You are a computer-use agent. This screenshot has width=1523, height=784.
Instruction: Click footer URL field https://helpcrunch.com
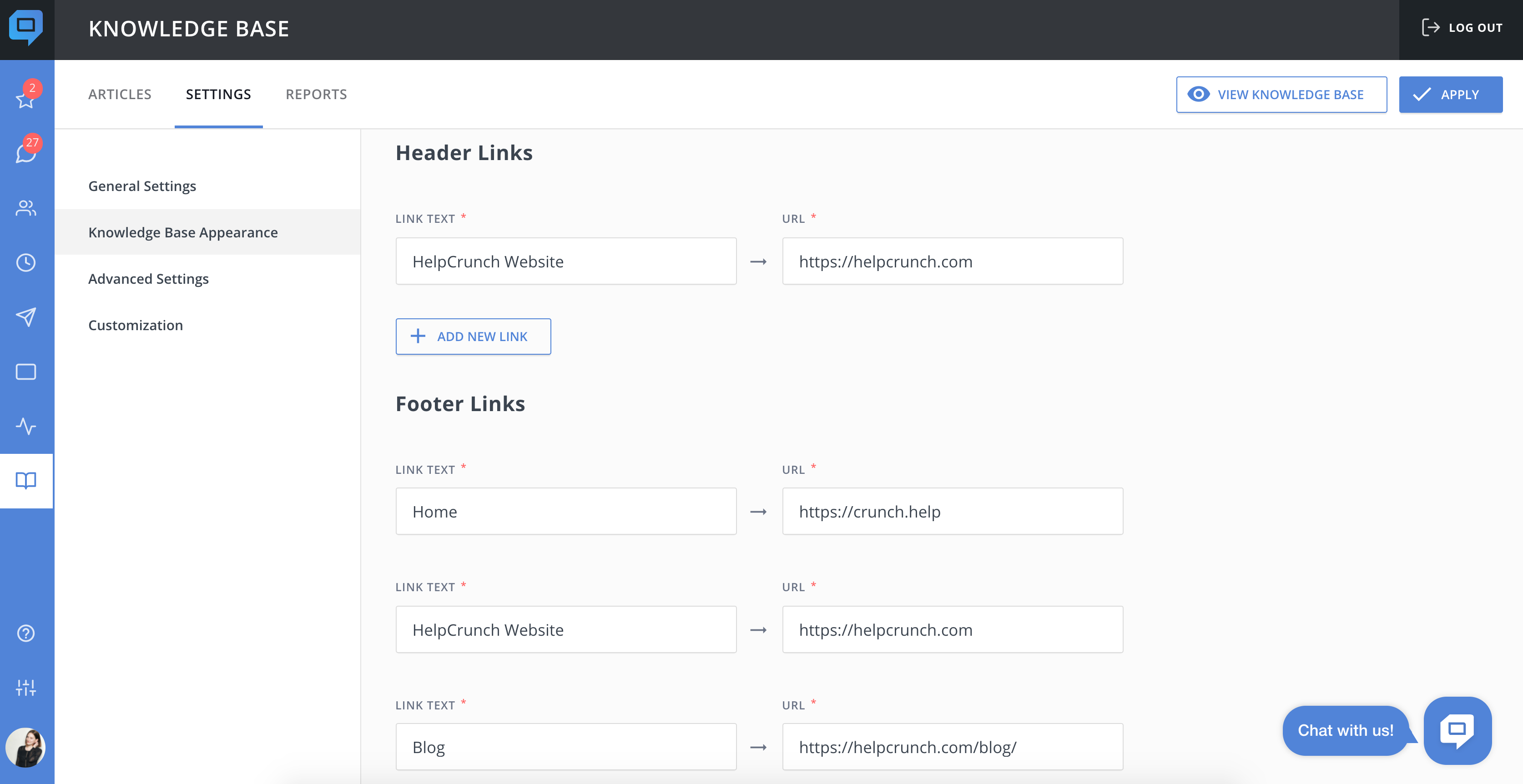coord(953,630)
